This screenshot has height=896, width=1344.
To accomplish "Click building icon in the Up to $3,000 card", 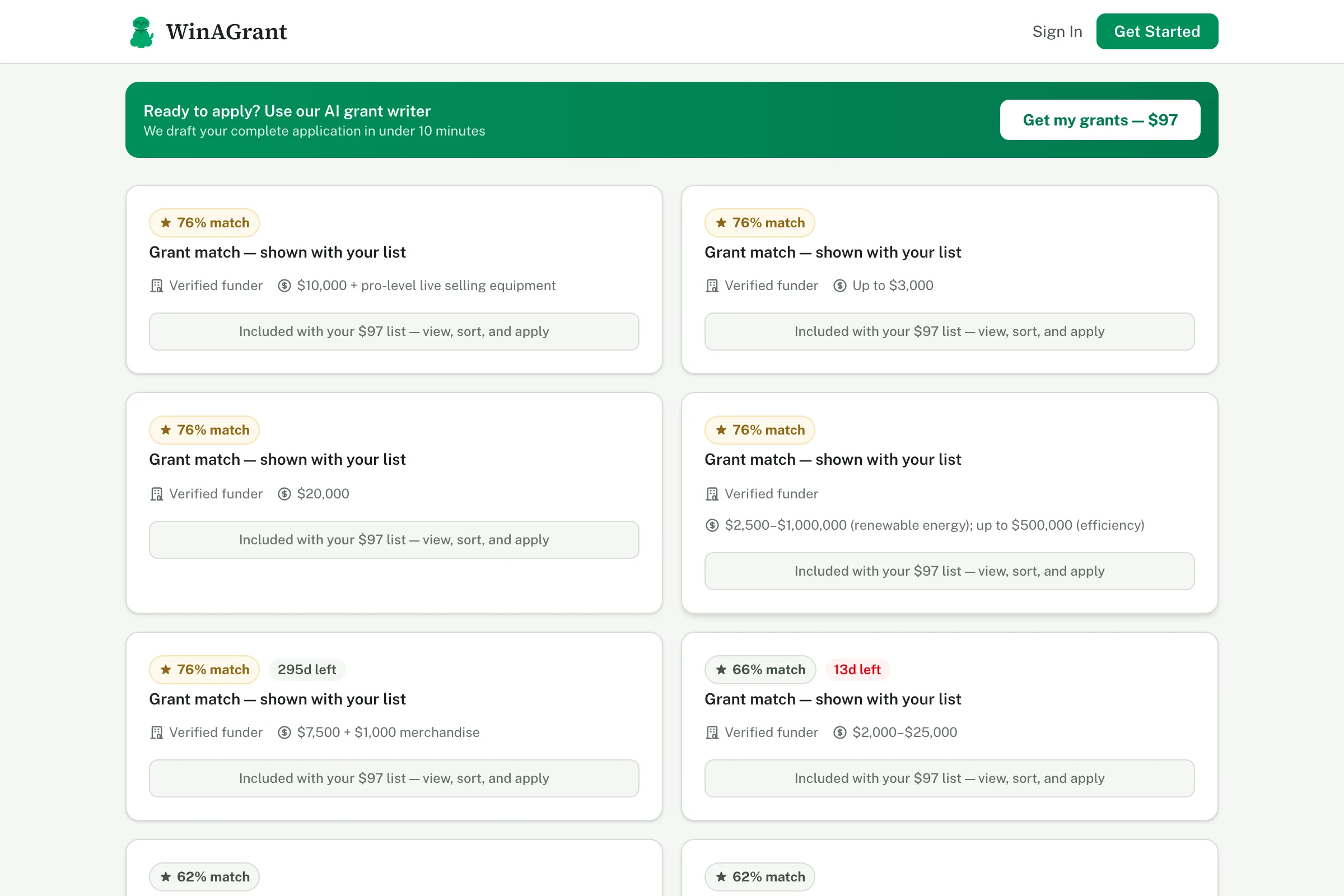I will click(x=712, y=286).
